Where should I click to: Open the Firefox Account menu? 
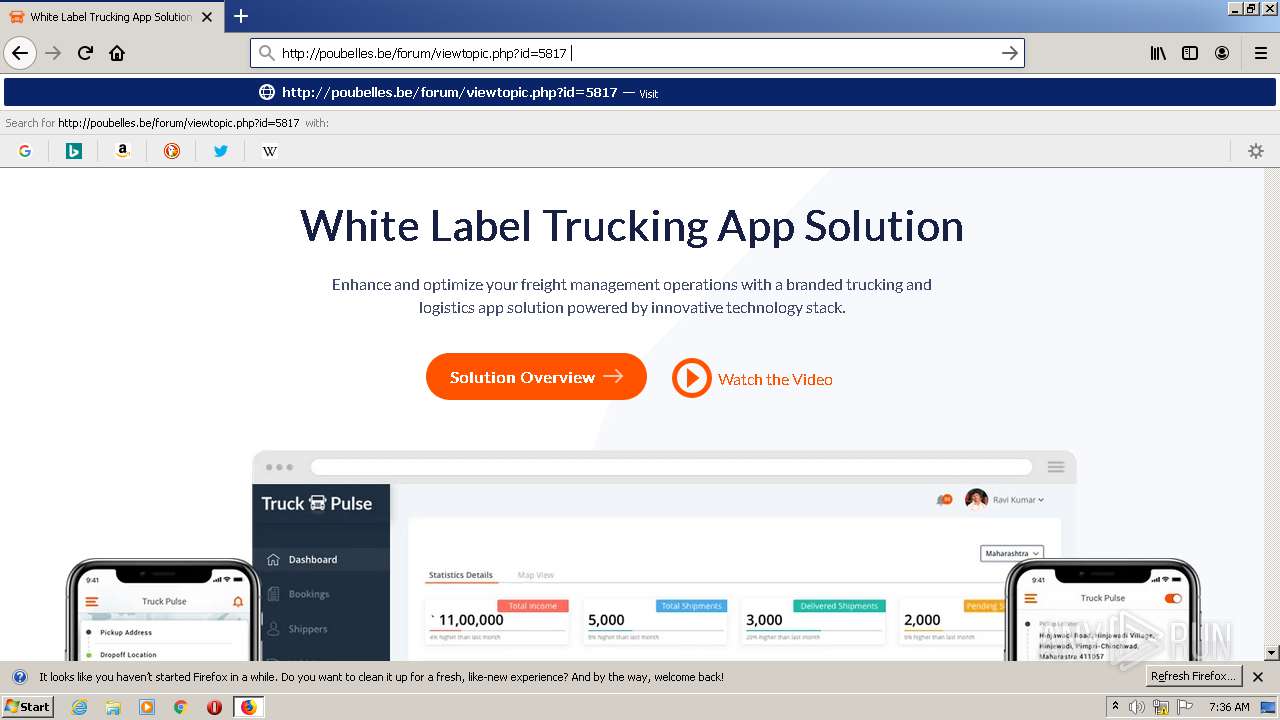1222,53
